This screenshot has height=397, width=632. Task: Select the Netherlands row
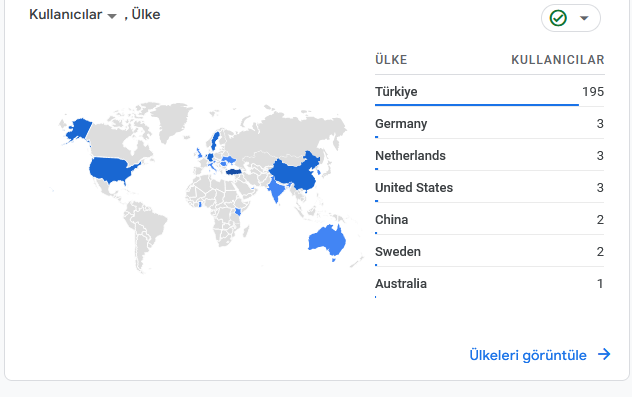click(490, 156)
